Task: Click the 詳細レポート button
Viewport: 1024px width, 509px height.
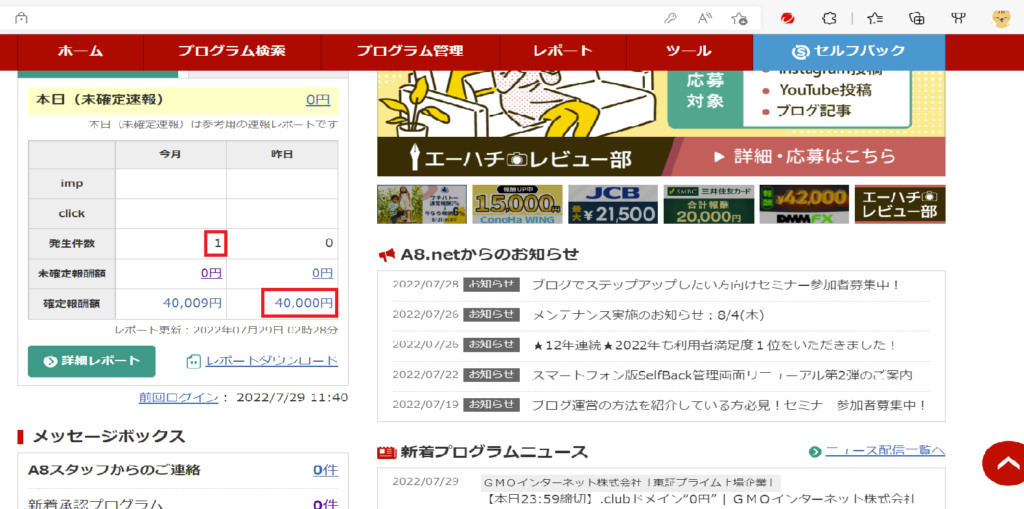Action: click(91, 361)
